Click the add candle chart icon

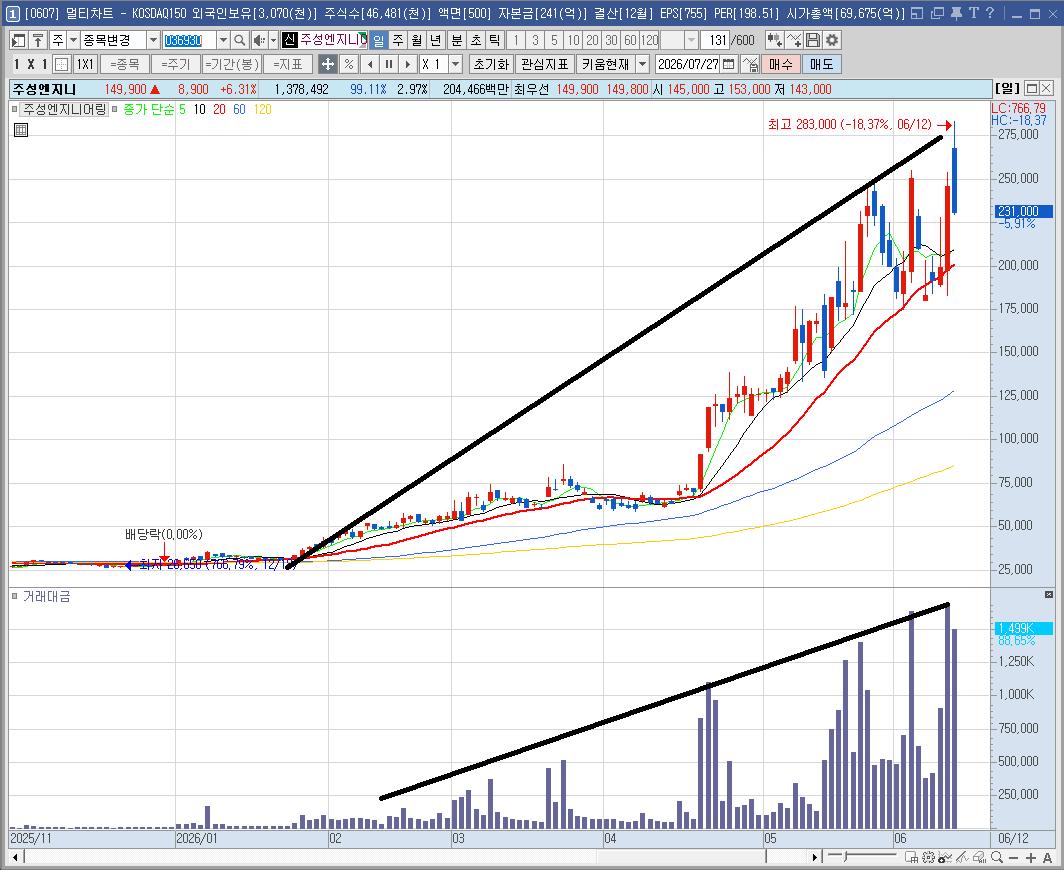tap(774, 41)
